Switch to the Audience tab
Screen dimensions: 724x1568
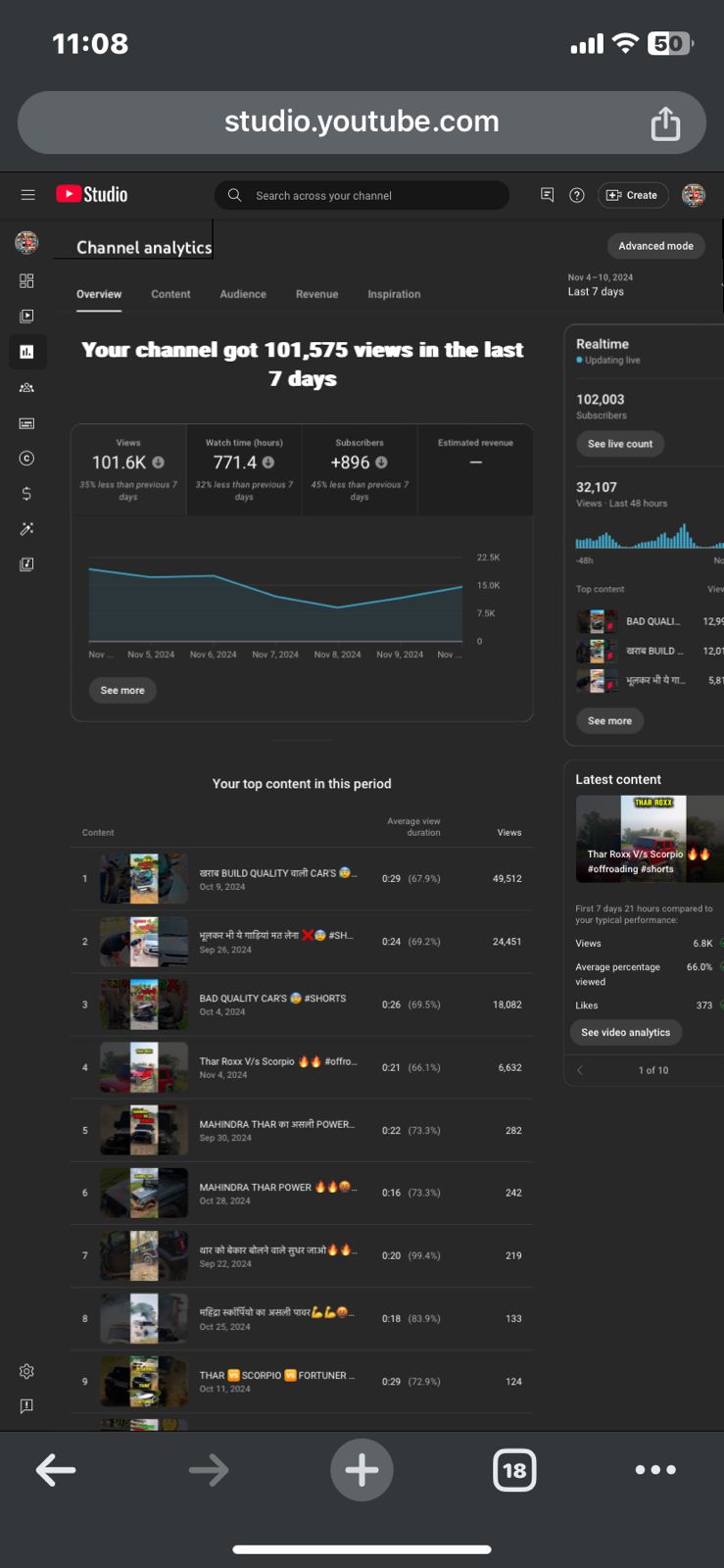243,294
